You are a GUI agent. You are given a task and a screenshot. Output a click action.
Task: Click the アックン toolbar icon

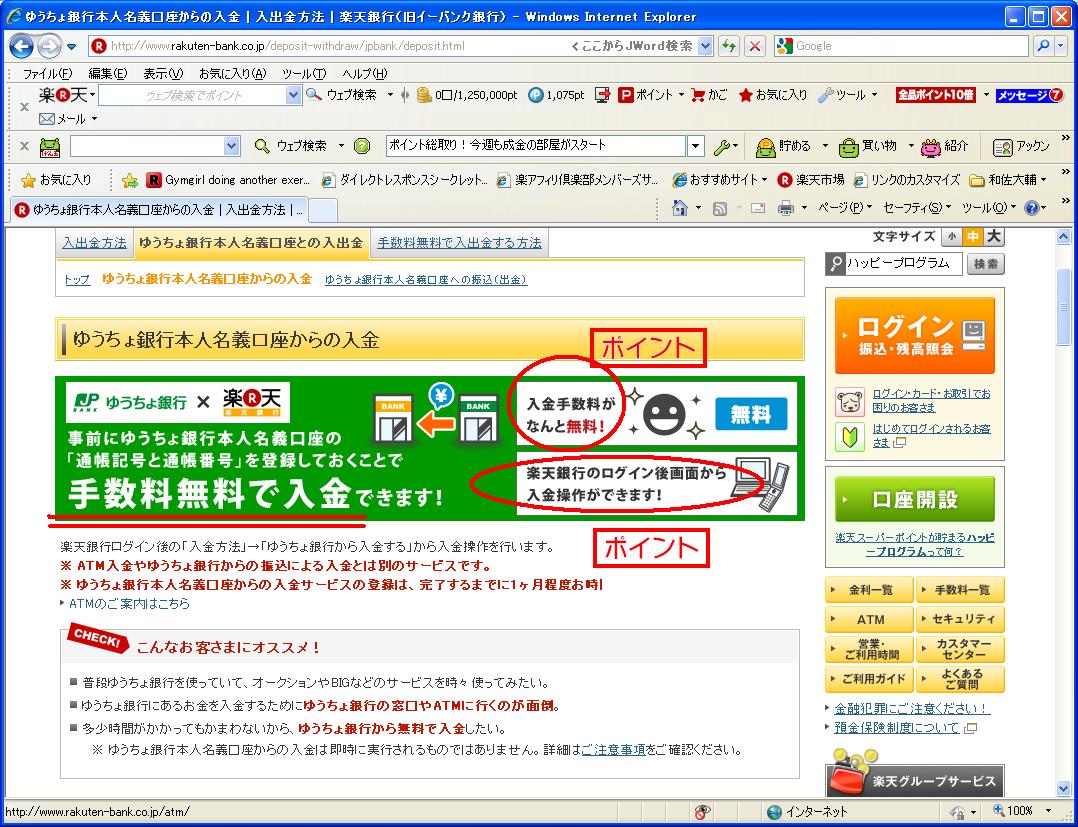(1003, 146)
